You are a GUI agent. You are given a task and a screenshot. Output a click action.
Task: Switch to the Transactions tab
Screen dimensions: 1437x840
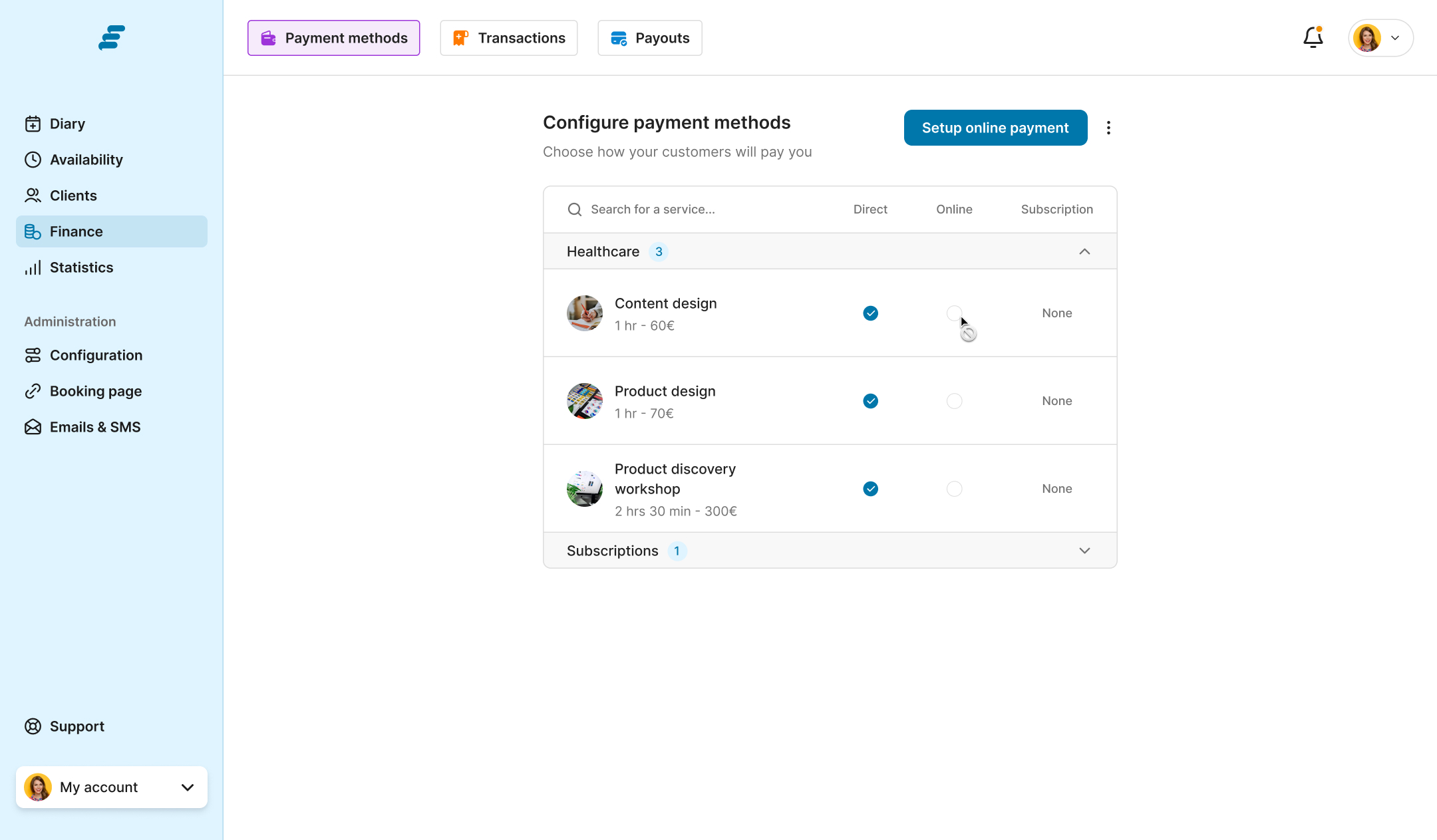[x=508, y=38]
